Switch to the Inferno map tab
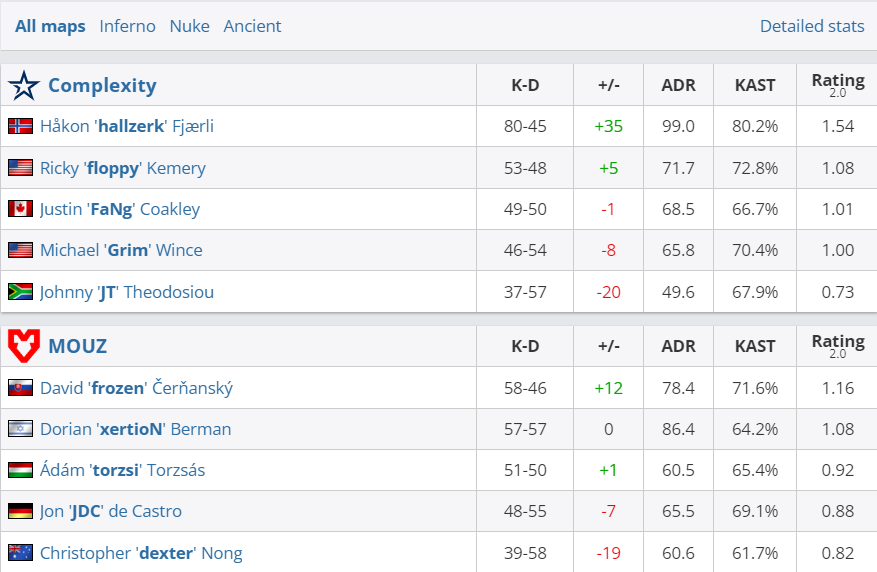Image resolution: width=877 pixels, height=572 pixels. point(127,26)
